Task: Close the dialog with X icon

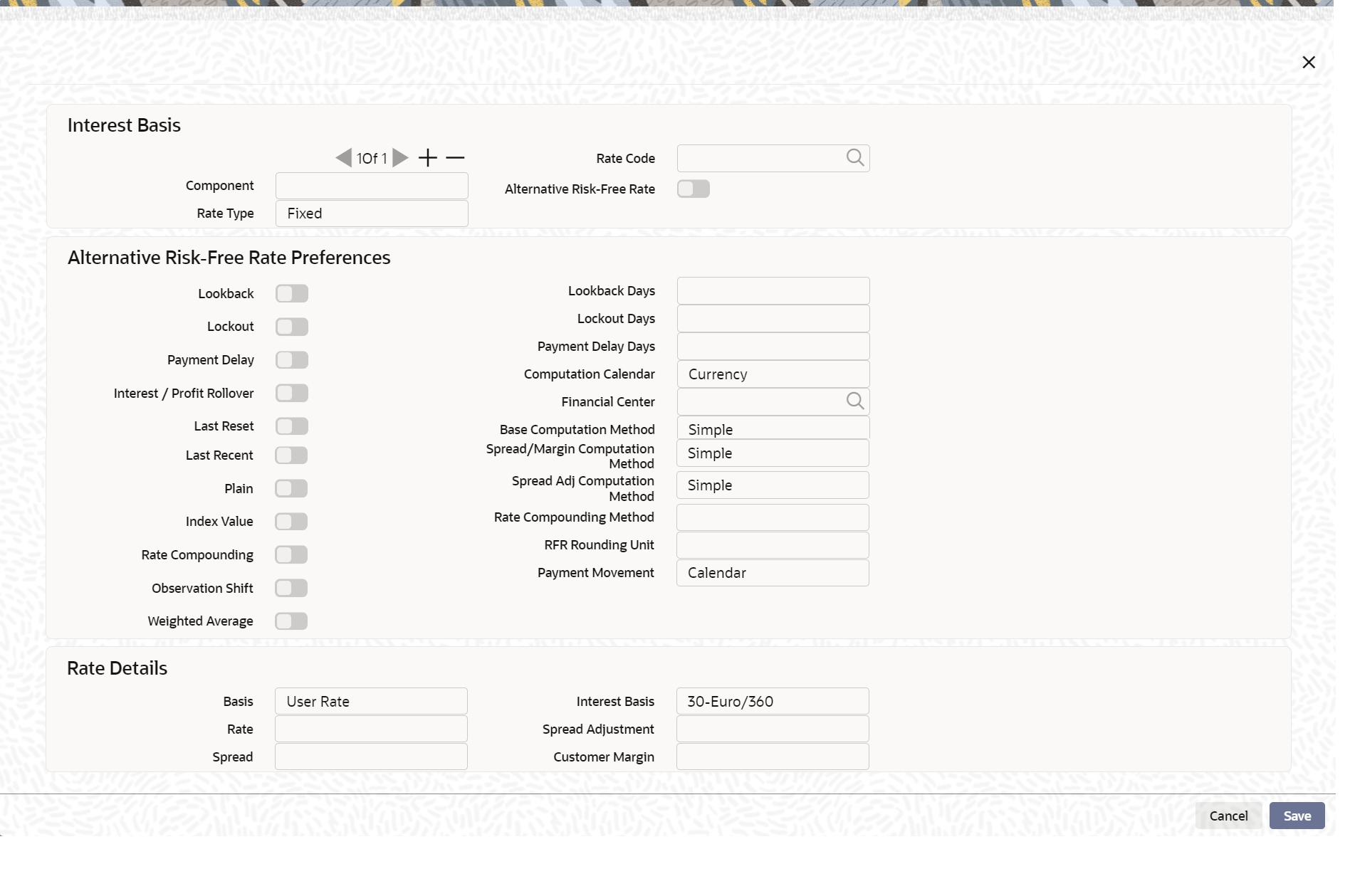Action: (x=1309, y=63)
